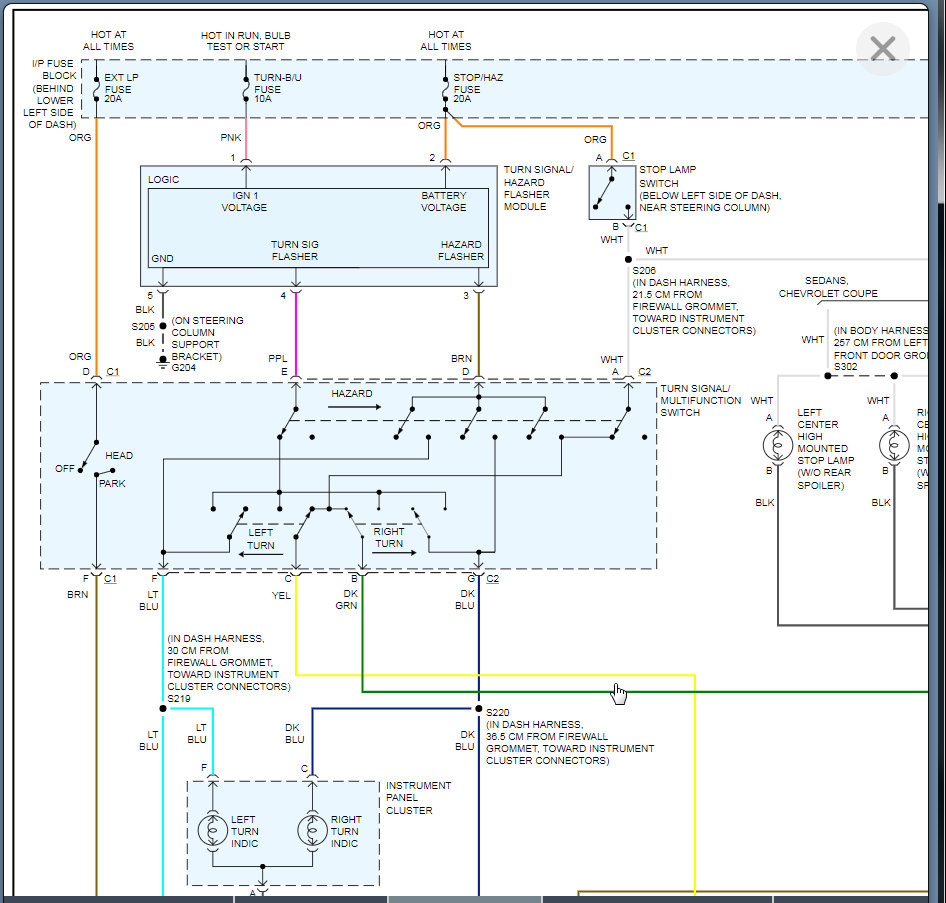Click the left center high mounted stop lamp symbol

pyautogui.click(x=778, y=446)
